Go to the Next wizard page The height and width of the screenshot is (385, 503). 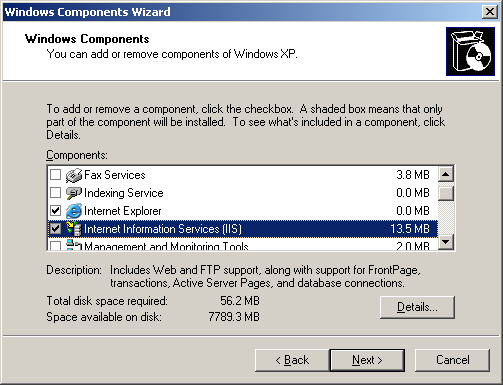click(367, 360)
